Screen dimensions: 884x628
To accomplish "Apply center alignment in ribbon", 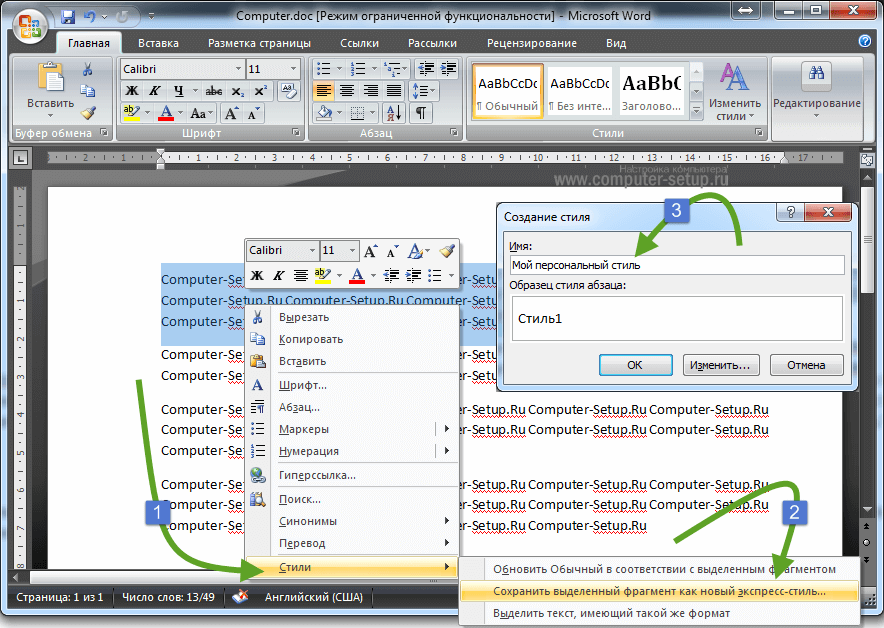I will (347, 90).
